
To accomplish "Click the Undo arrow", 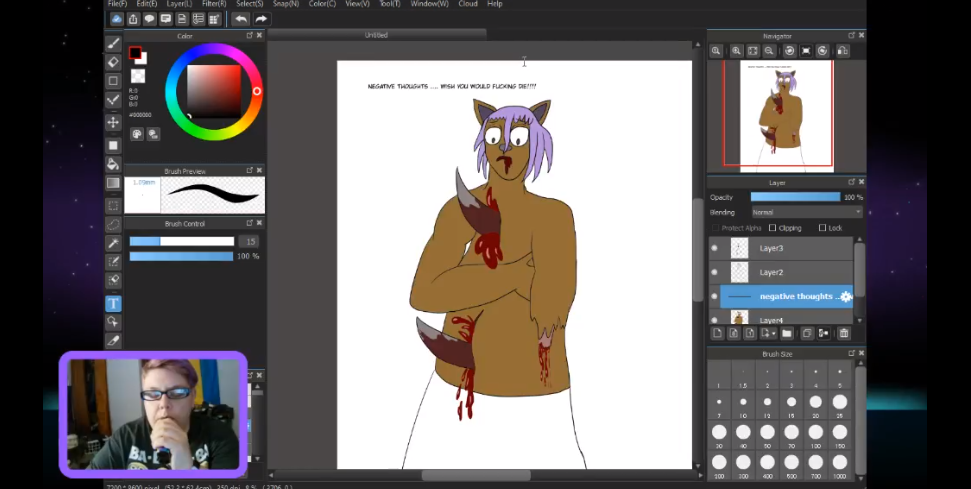I will click(241, 19).
